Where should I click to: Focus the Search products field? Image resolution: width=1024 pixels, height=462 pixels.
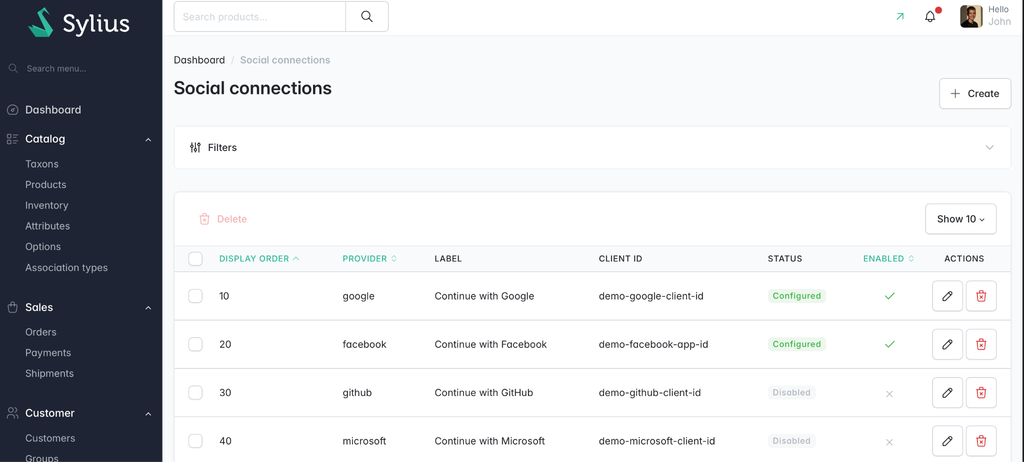click(x=259, y=16)
